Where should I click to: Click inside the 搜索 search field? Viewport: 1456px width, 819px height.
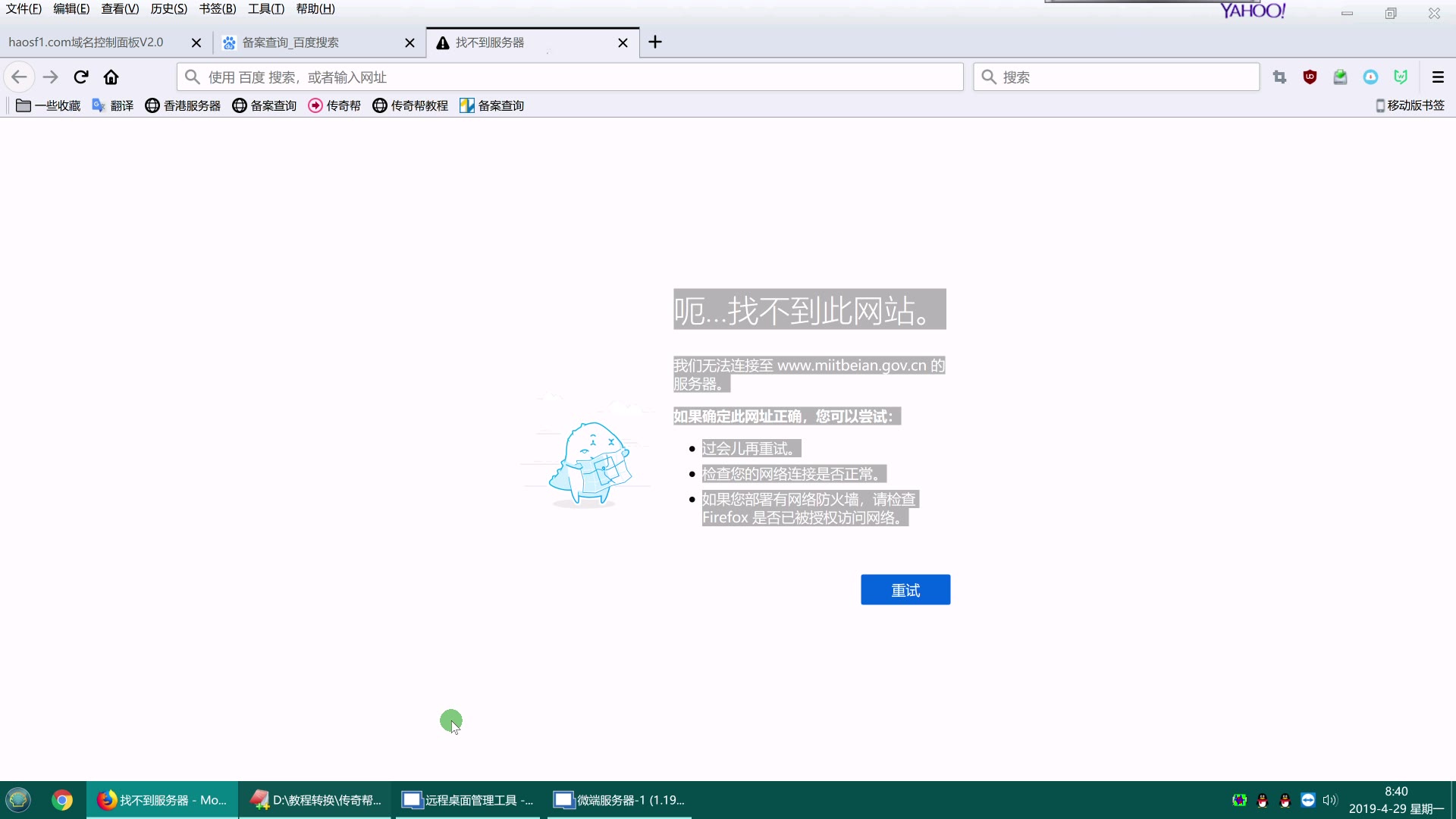1115,77
